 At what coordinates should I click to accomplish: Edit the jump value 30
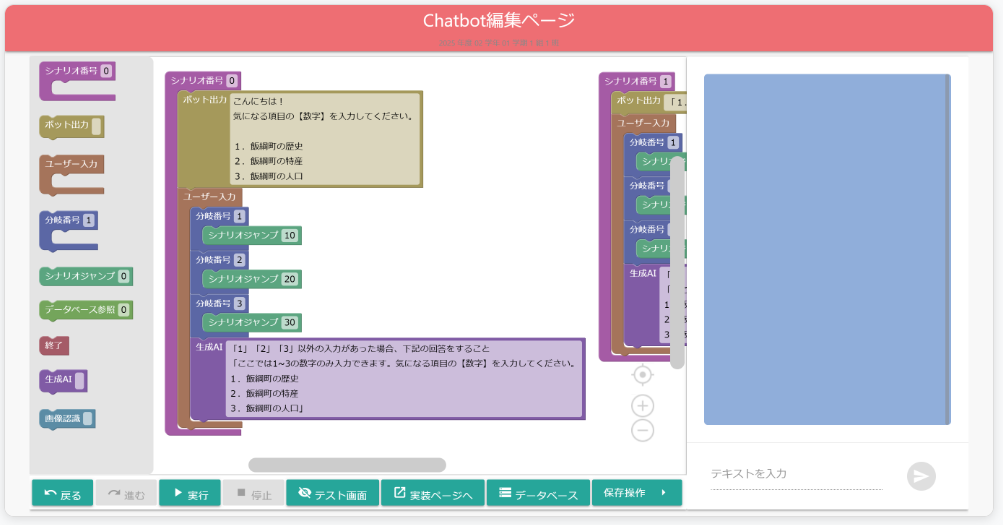point(290,322)
